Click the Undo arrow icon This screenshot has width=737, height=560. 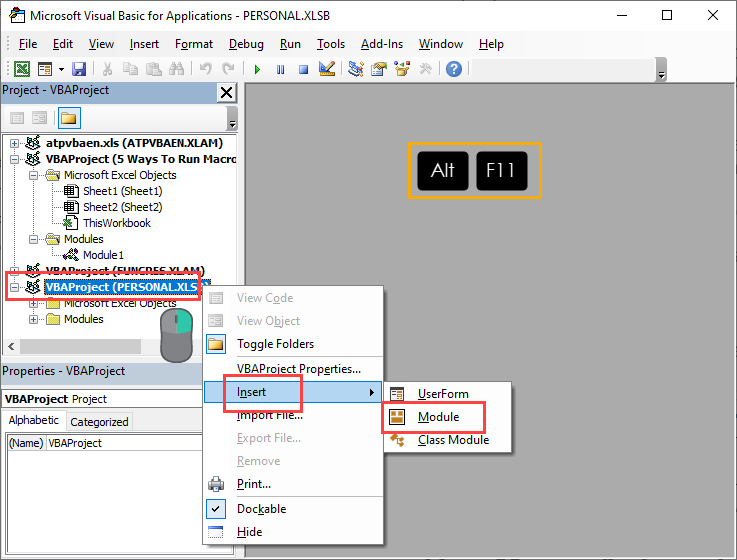tap(206, 69)
